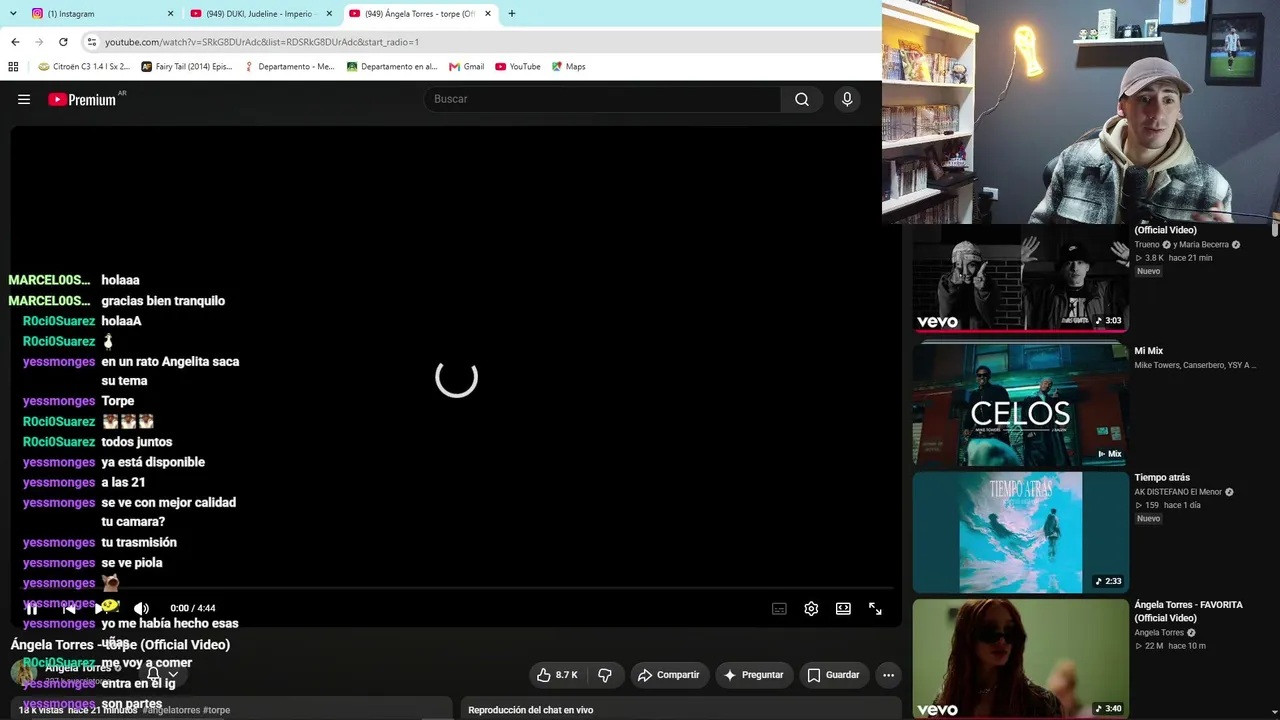Close the Instagram tab

coord(170,14)
